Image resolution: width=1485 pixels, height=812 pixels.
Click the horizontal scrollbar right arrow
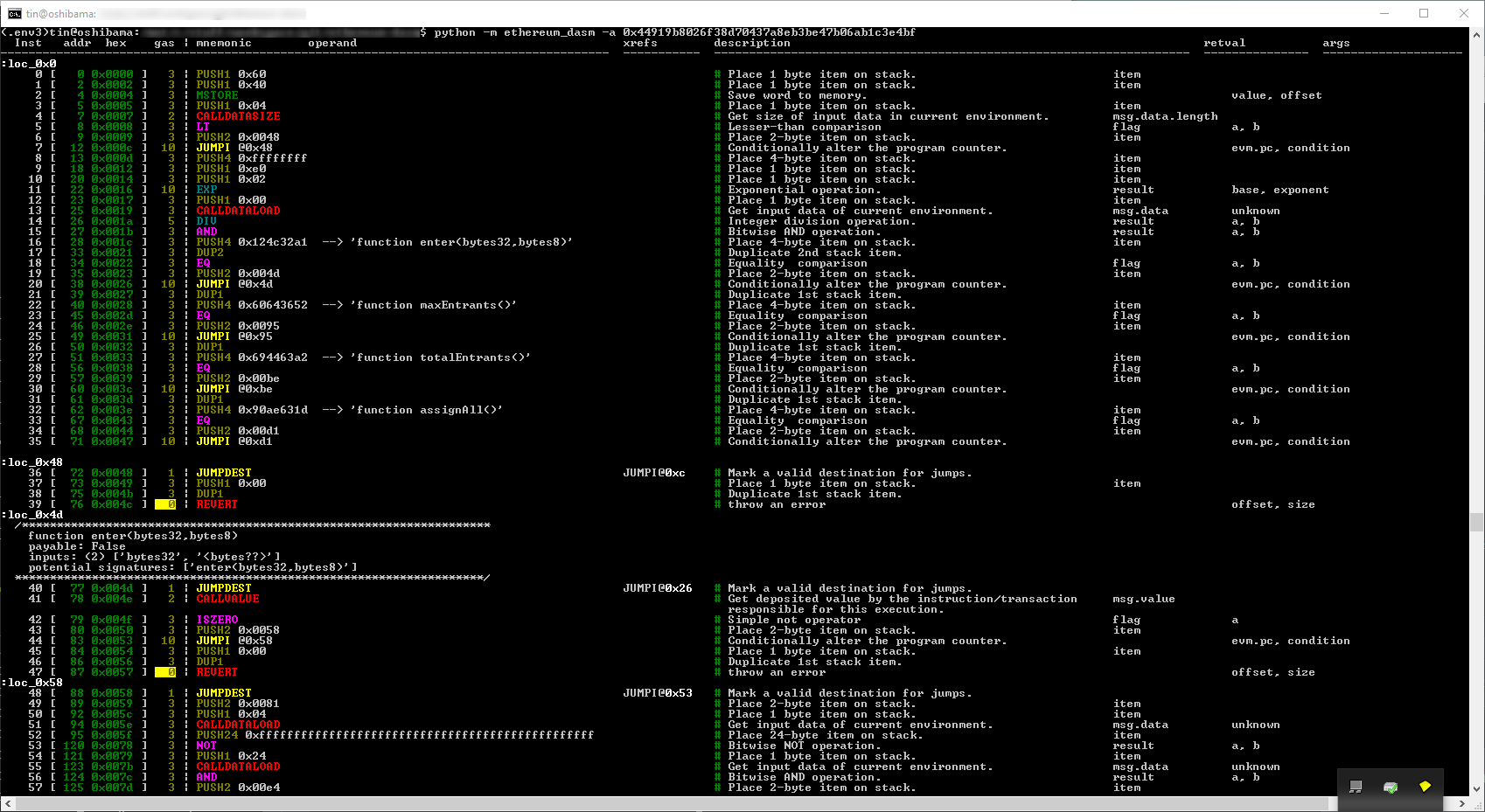1462,803
